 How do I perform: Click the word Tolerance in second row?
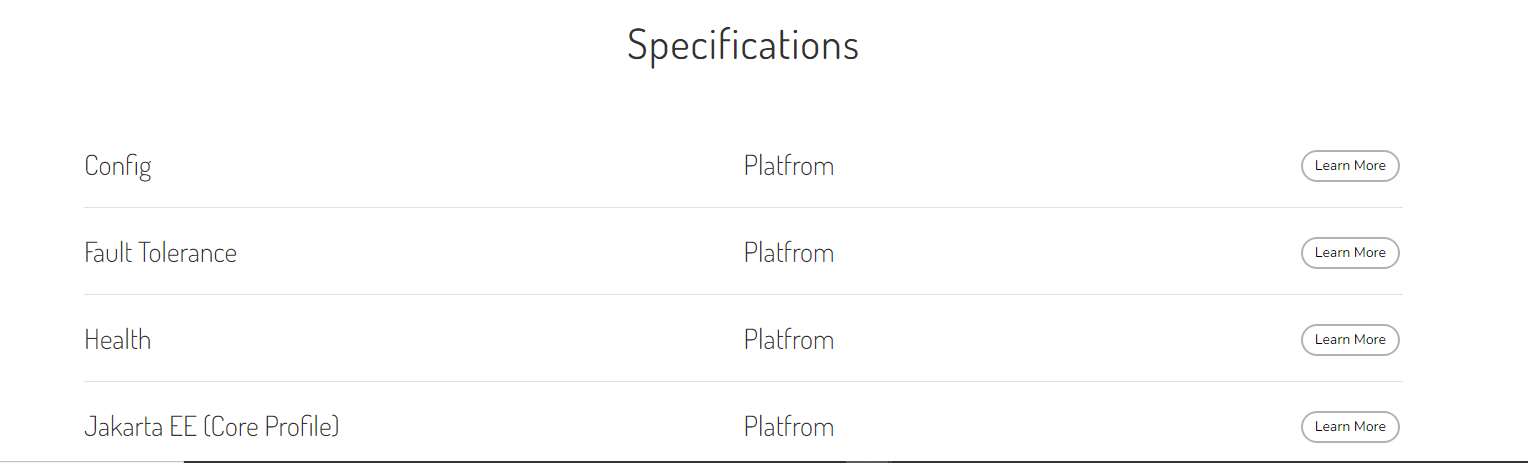tap(190, 253)
